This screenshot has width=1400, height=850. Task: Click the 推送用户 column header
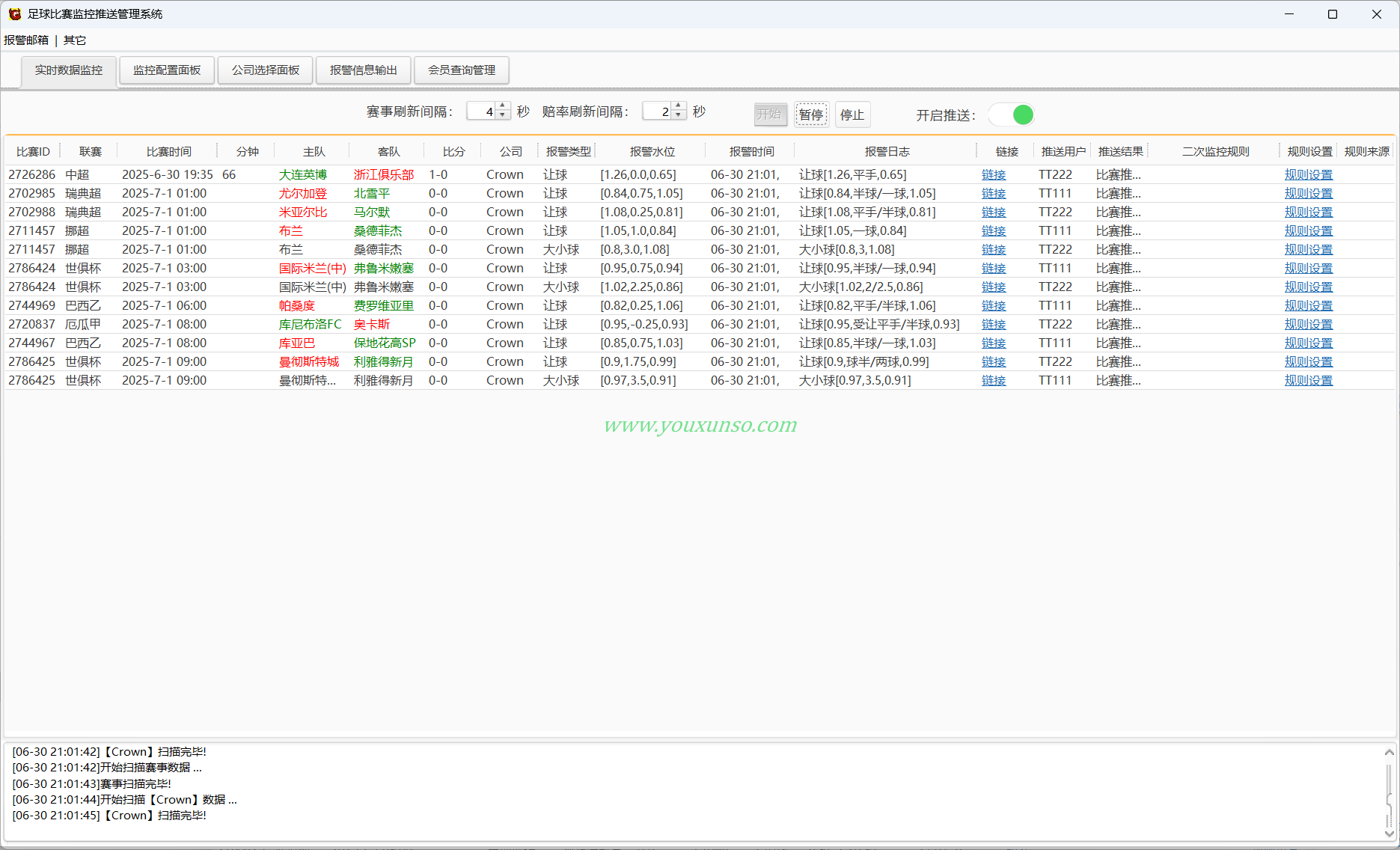point(1063,152)
